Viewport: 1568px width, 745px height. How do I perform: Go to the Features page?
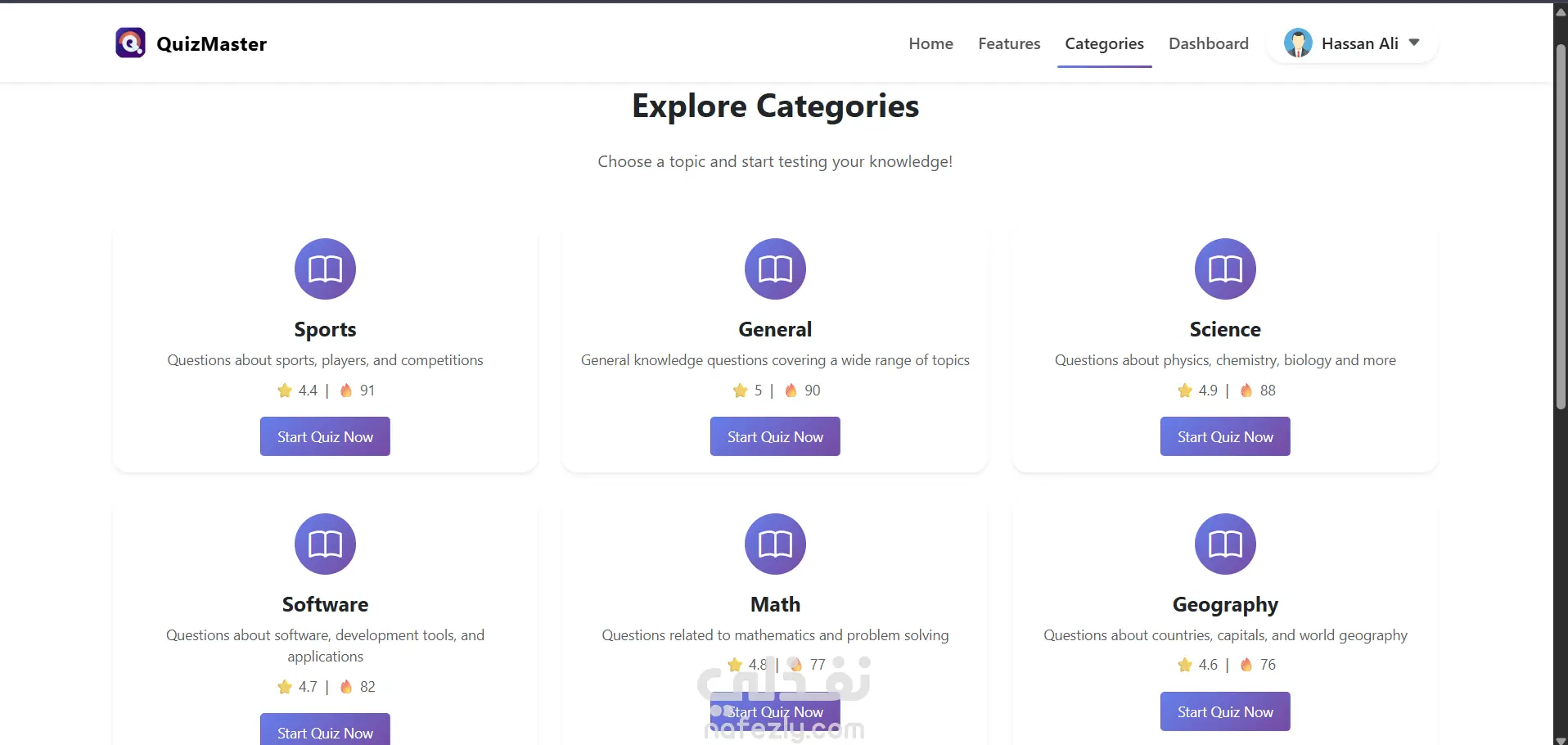(x=1009, y=43)
